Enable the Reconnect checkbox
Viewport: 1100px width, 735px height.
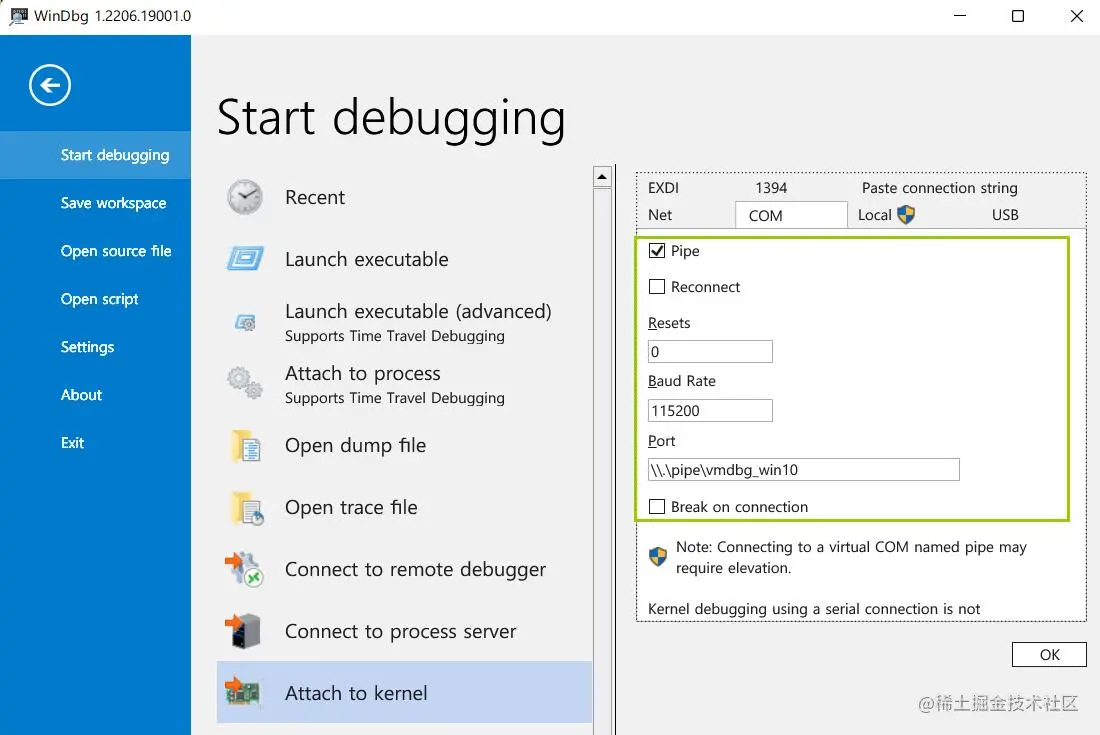[x=657, y=286]
